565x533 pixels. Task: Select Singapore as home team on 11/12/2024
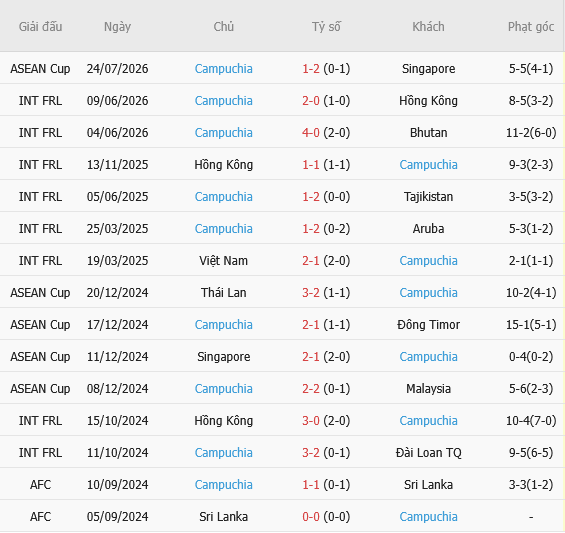(223, 357)
